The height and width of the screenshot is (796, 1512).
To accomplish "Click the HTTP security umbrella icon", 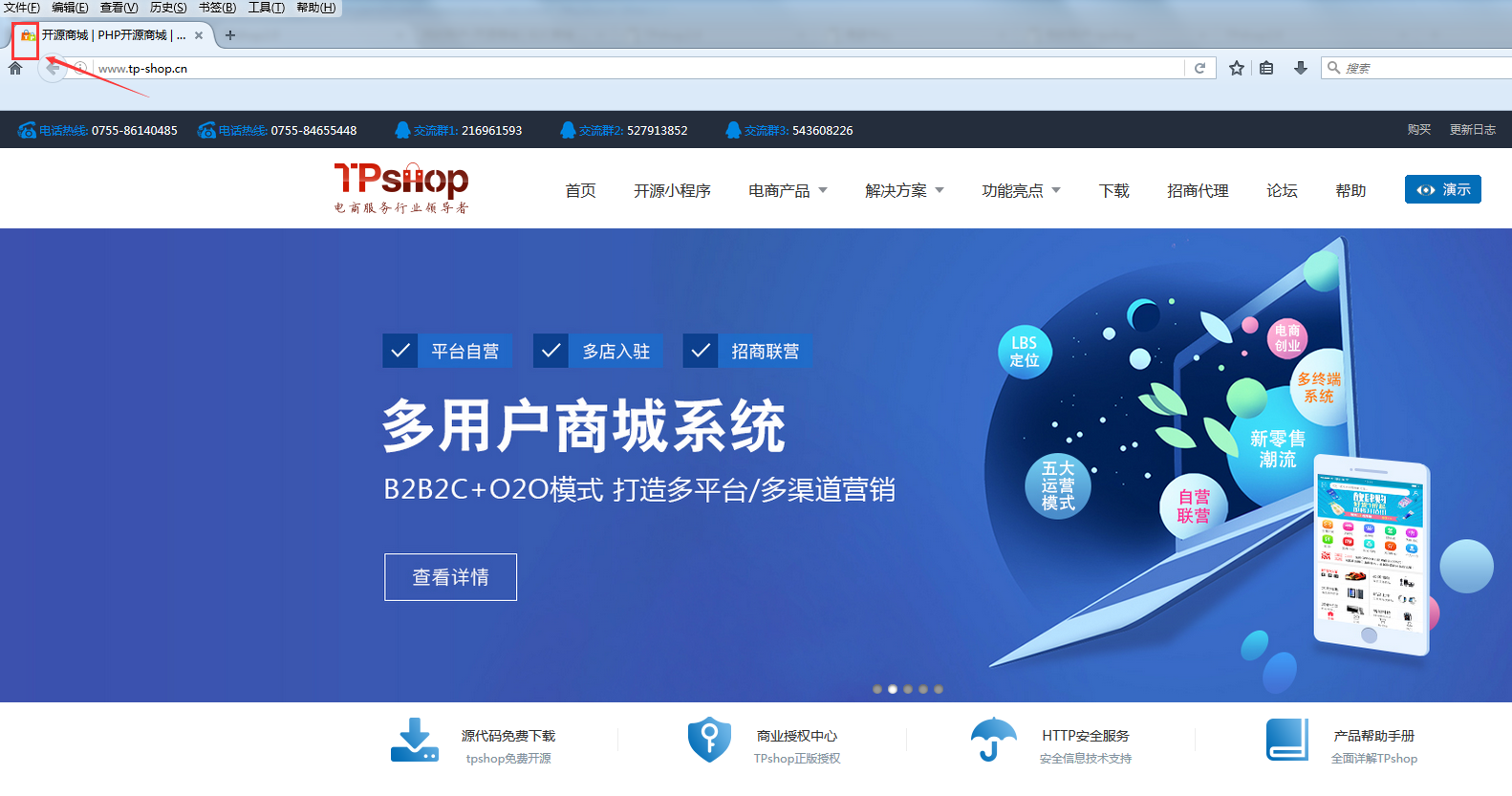I will (993, 740).
